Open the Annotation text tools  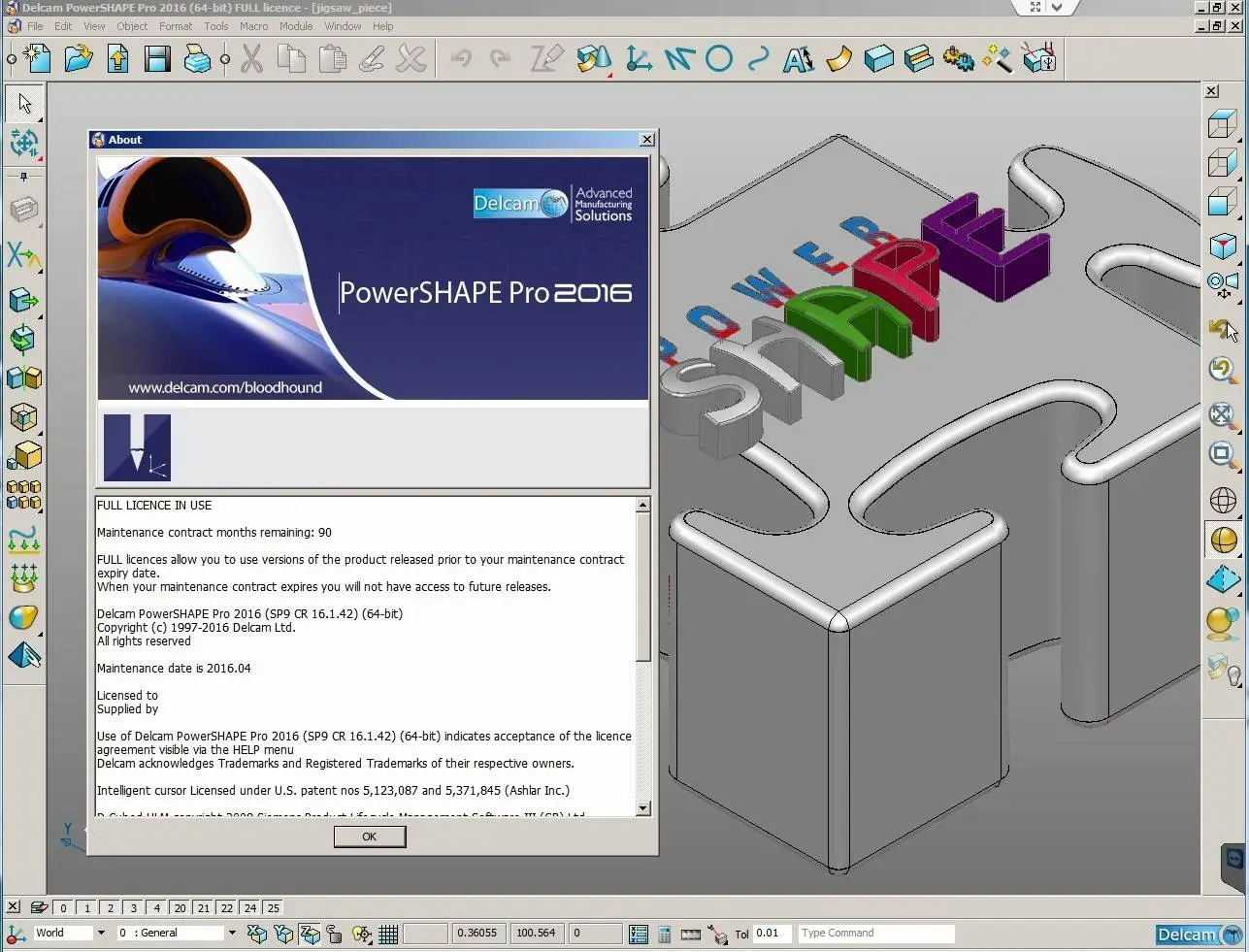pyautogui.click(x=799, y=59)
